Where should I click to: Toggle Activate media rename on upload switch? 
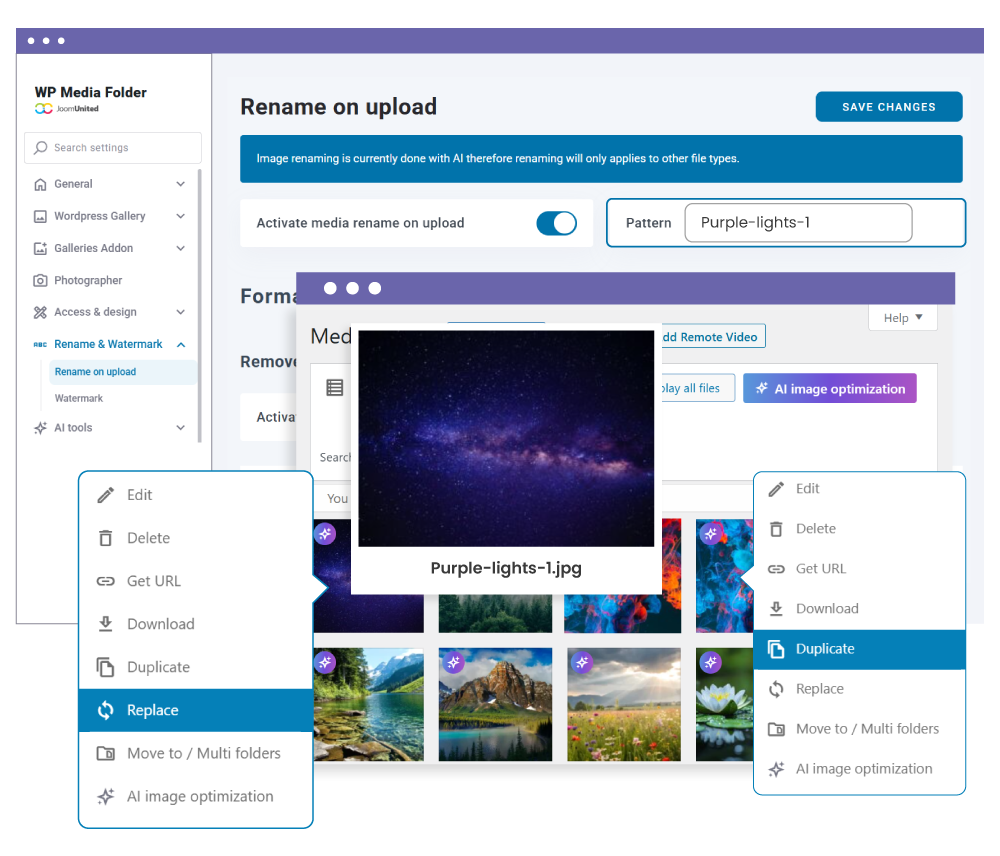556,223
